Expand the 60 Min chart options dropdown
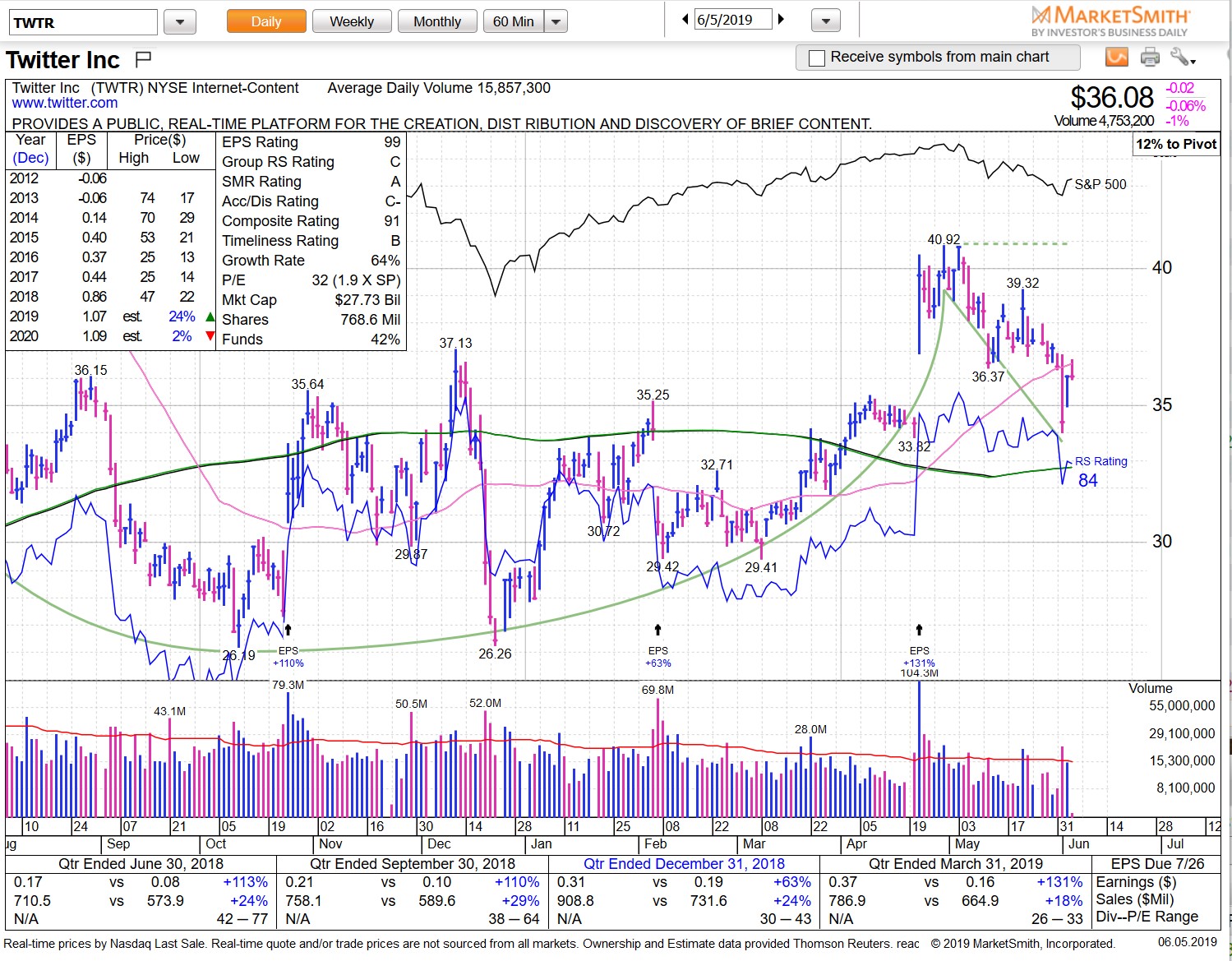The height and width of the screenshot is (961, 1232). 555,21
